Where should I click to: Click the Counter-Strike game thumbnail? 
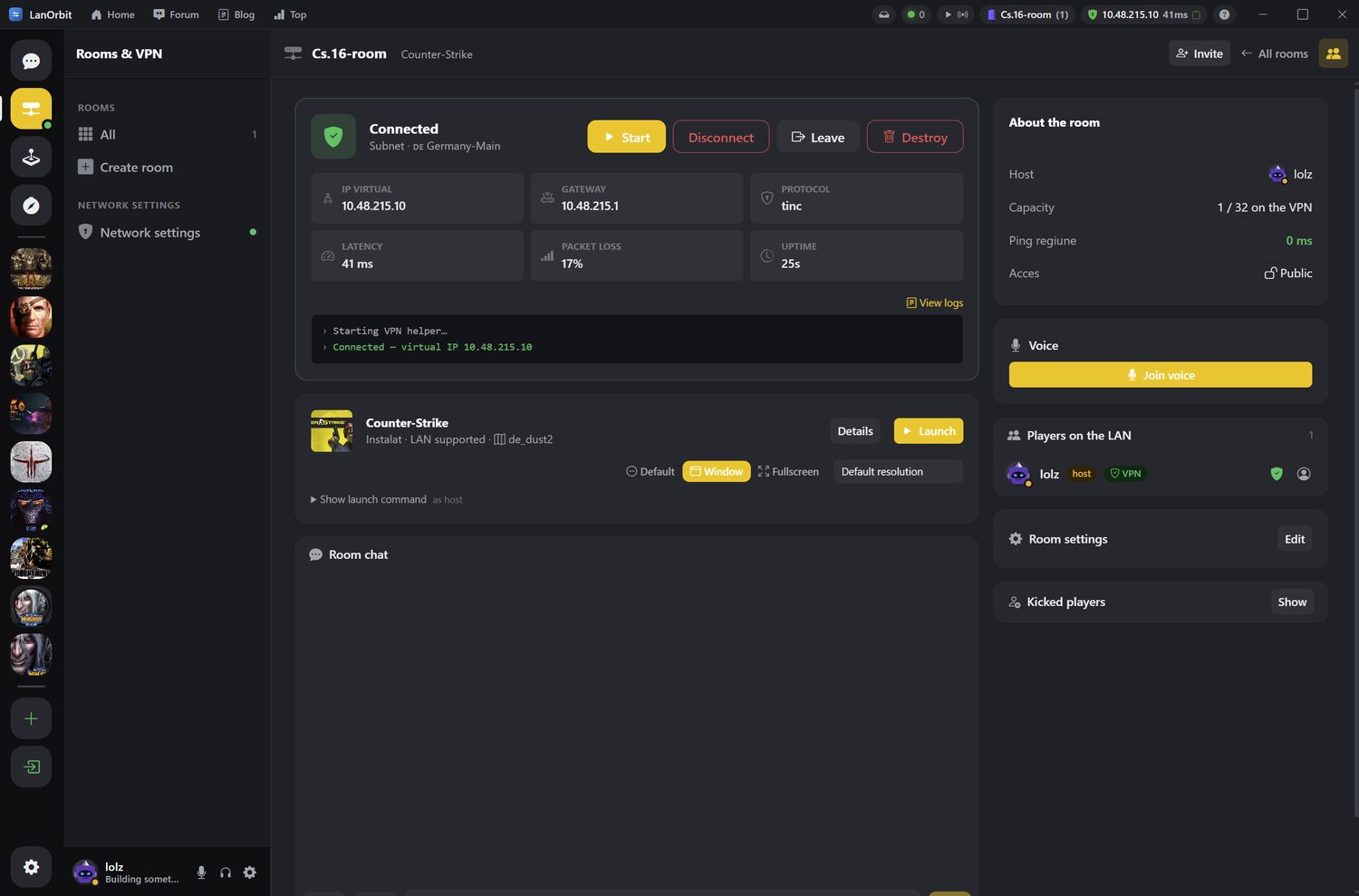click(332, 431)
